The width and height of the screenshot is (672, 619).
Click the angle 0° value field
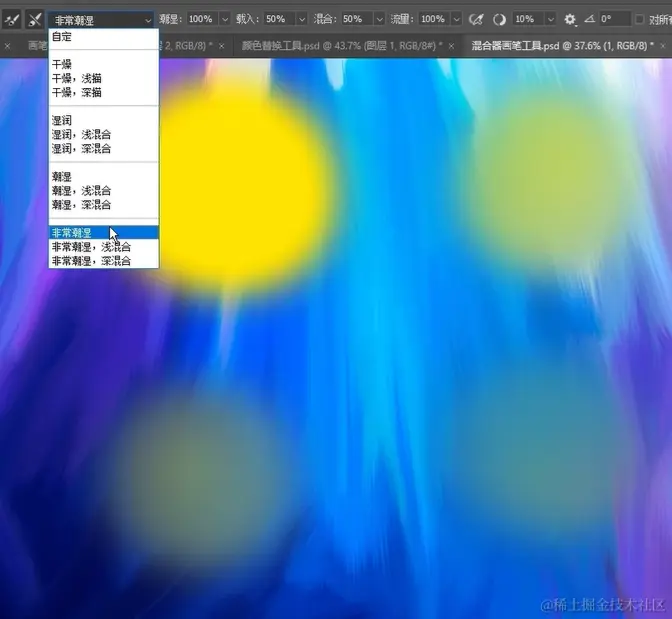tap(615, 19)
